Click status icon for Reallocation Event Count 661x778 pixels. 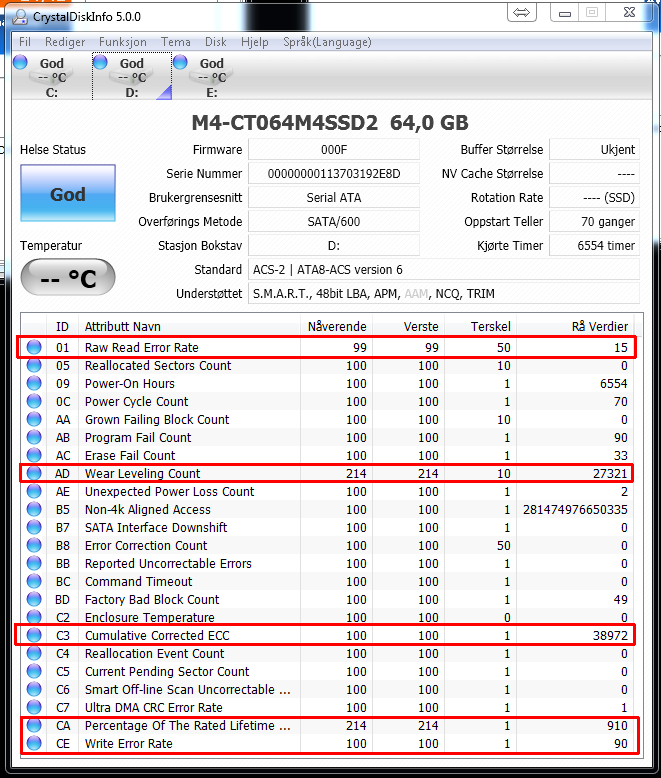pyautogui.click(x=34, y=653)
